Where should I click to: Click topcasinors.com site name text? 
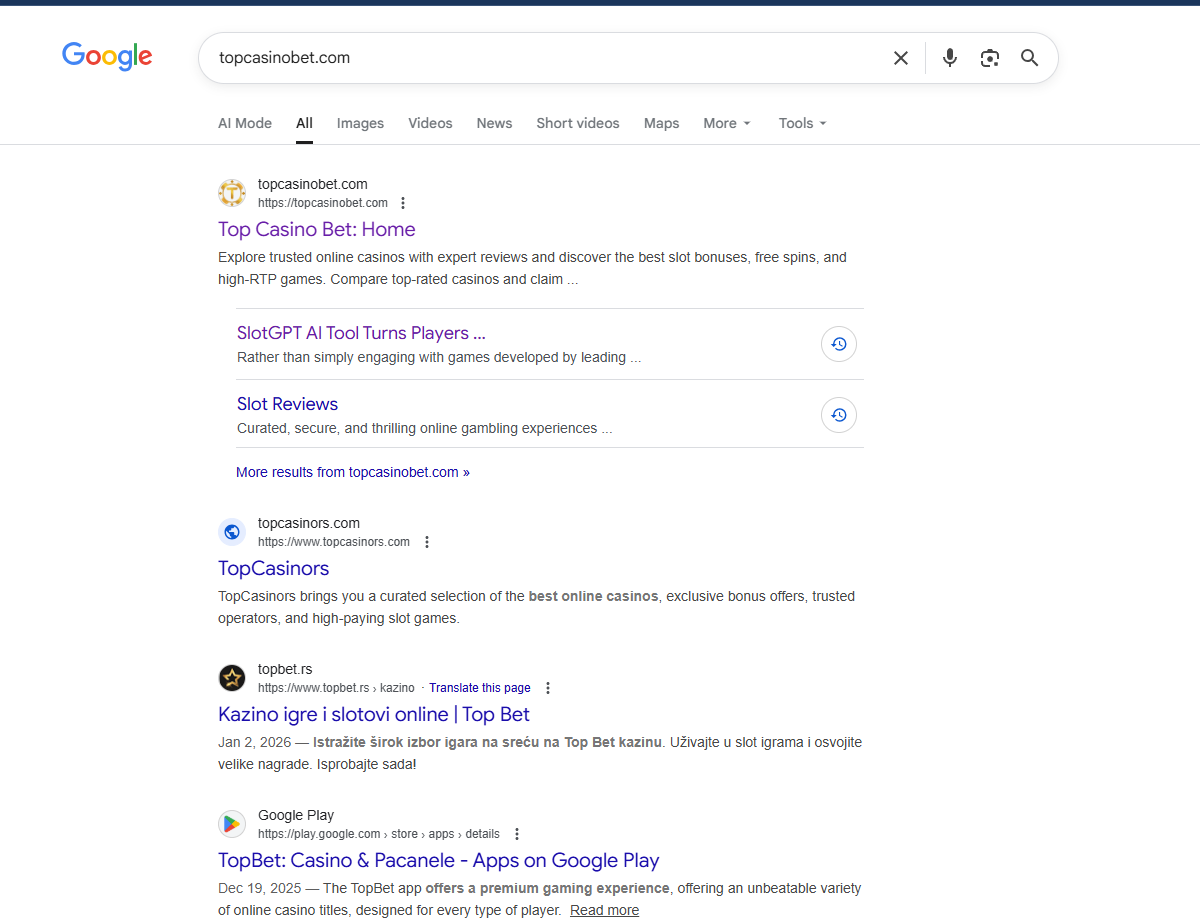[x=309, y=523]
